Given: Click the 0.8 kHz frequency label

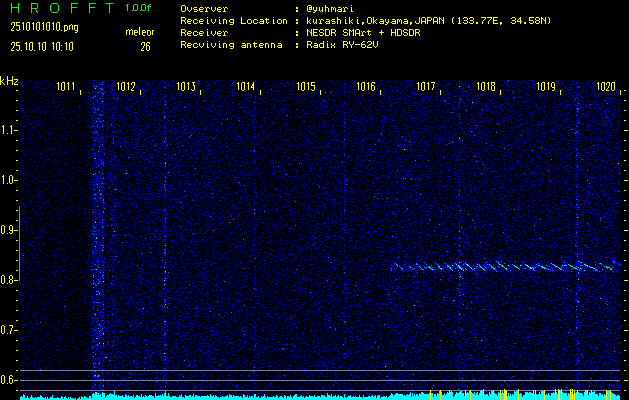Looking at the screenshot, I should (7, 280).
